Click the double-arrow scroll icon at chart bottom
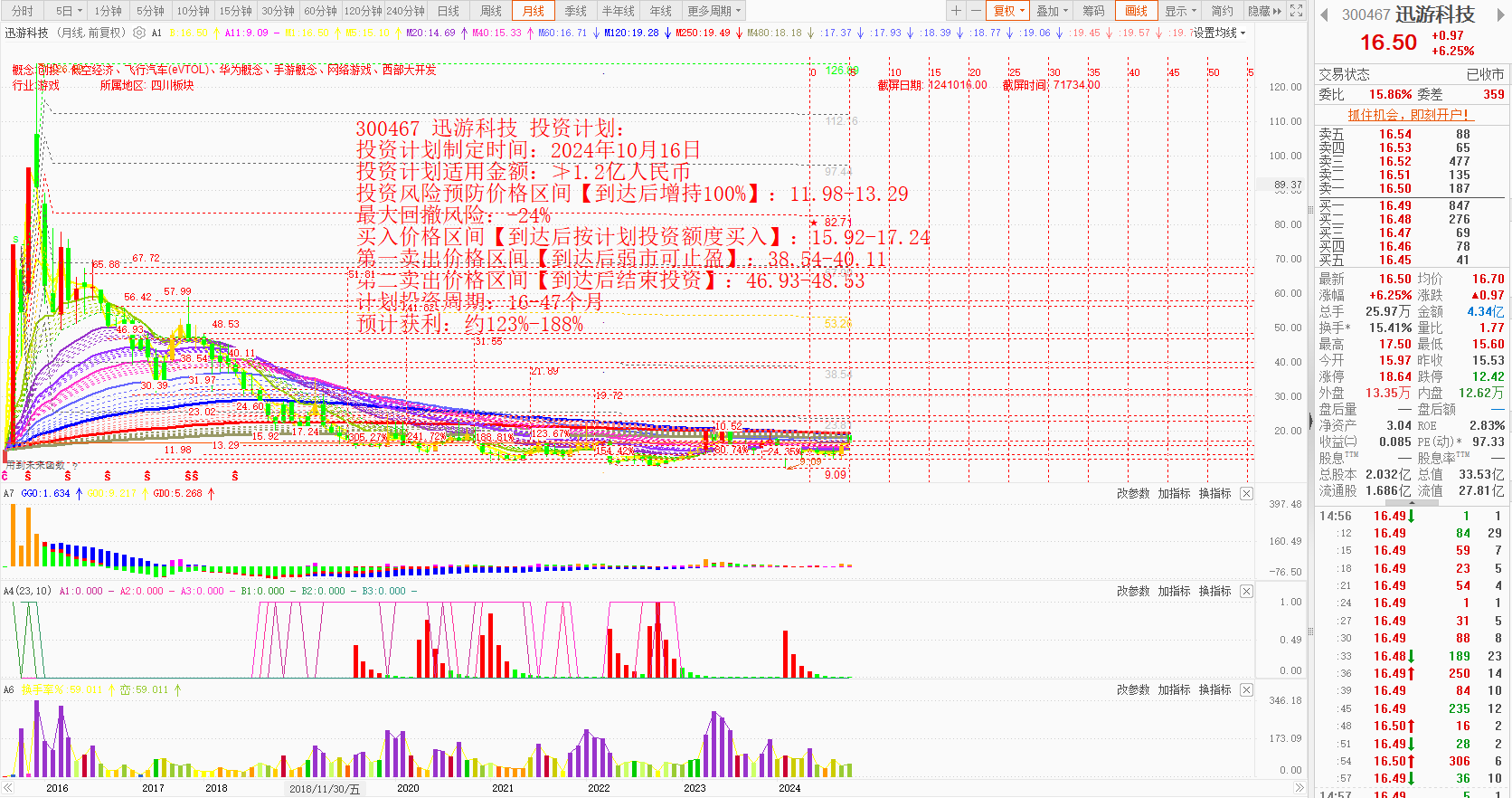The width and height of the screenshot is (1512, 798). 1299,788
